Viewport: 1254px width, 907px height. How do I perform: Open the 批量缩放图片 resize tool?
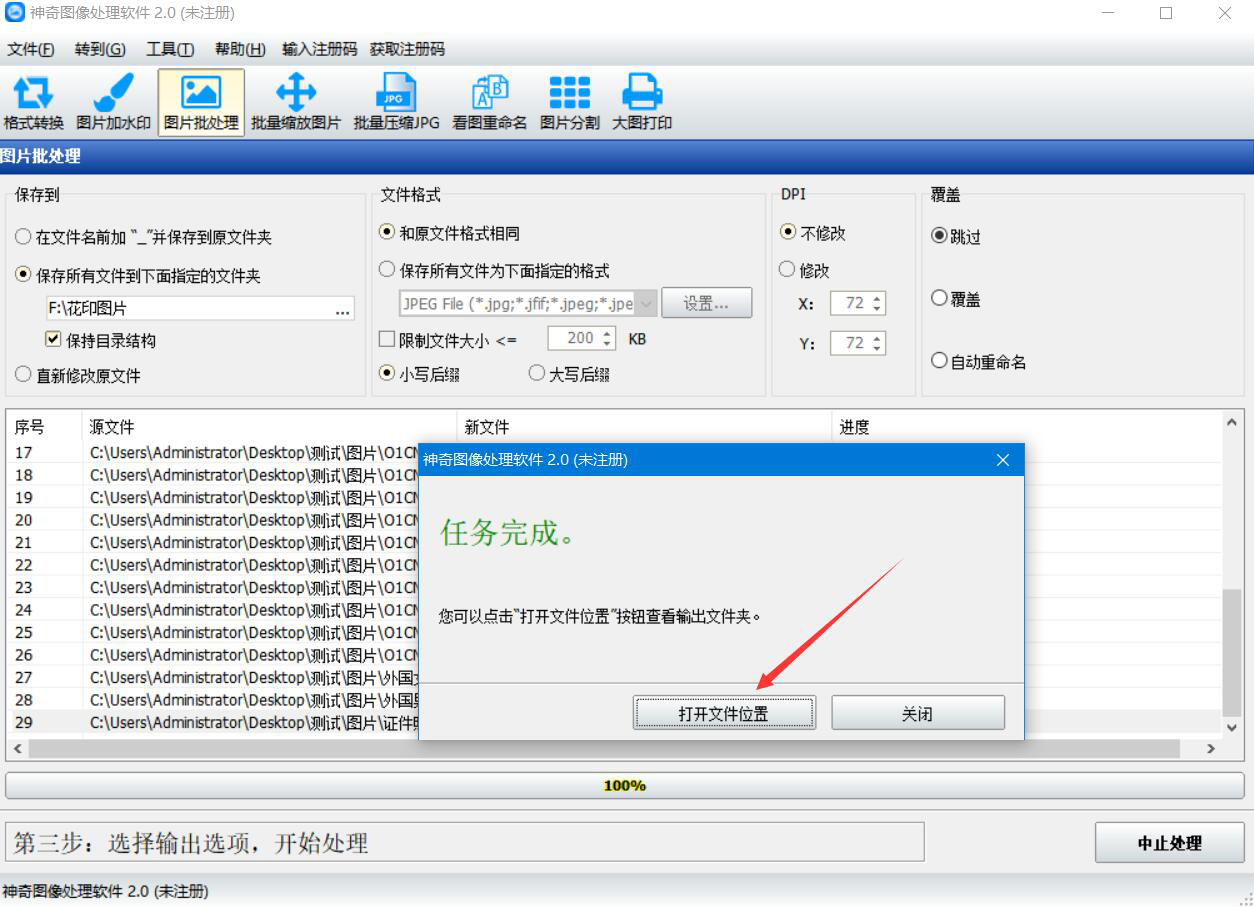[296, 103]
